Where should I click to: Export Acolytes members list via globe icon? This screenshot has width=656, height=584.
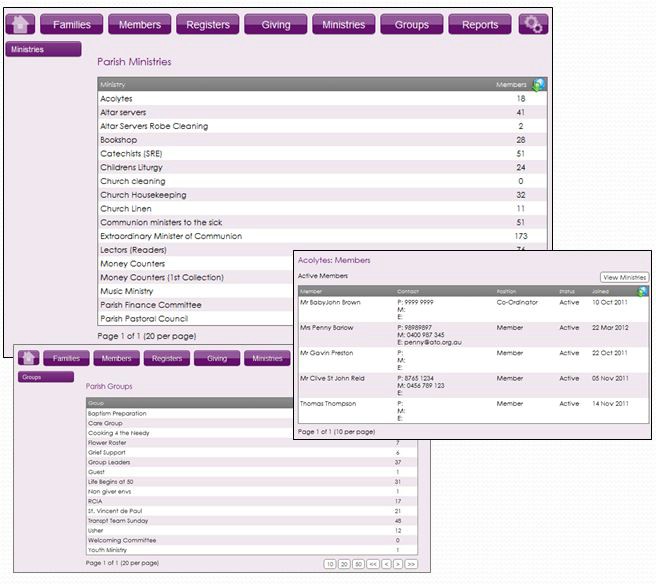click(x=642, y=291)
